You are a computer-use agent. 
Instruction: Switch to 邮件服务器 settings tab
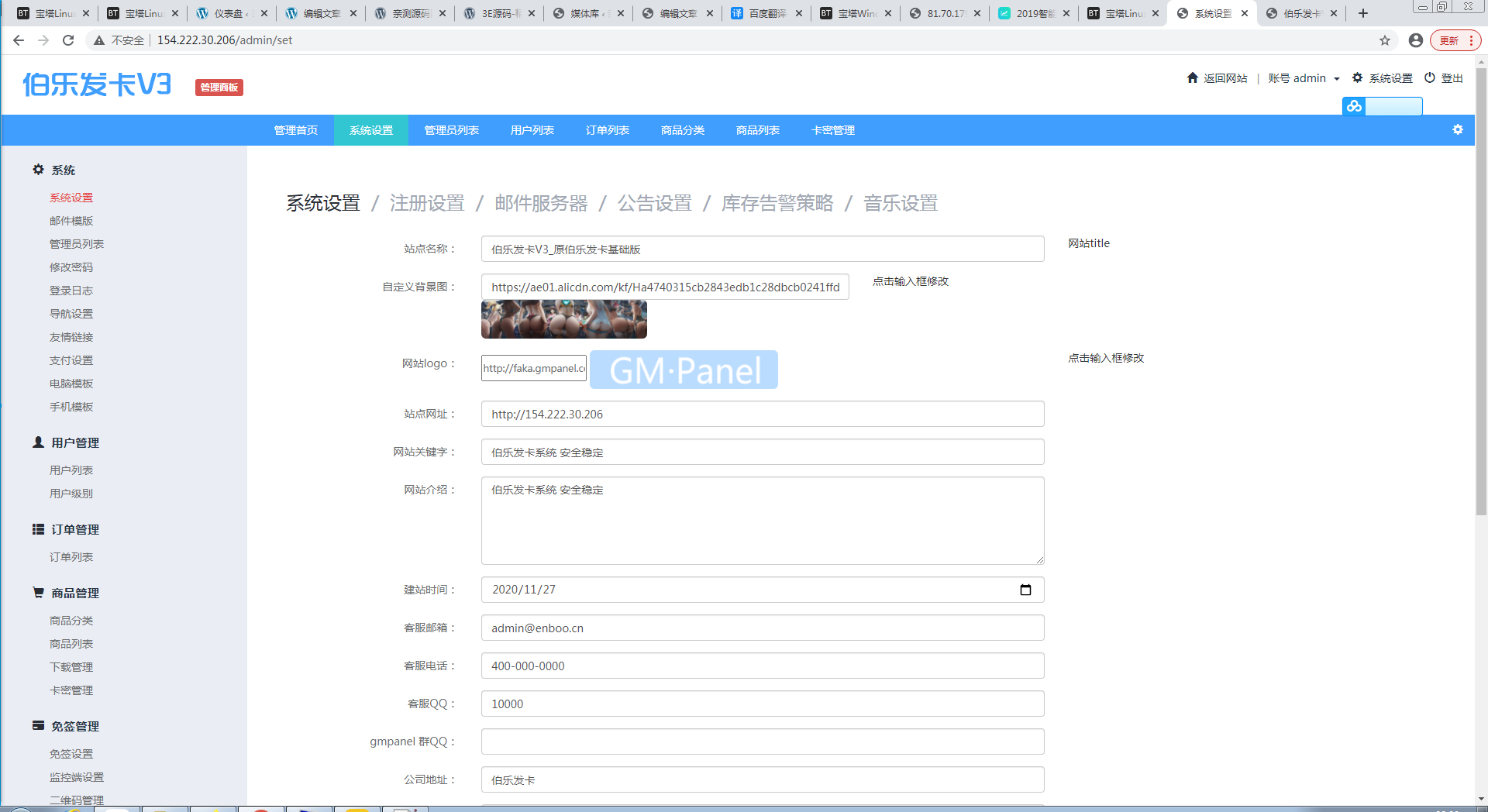tap(541, 203)
